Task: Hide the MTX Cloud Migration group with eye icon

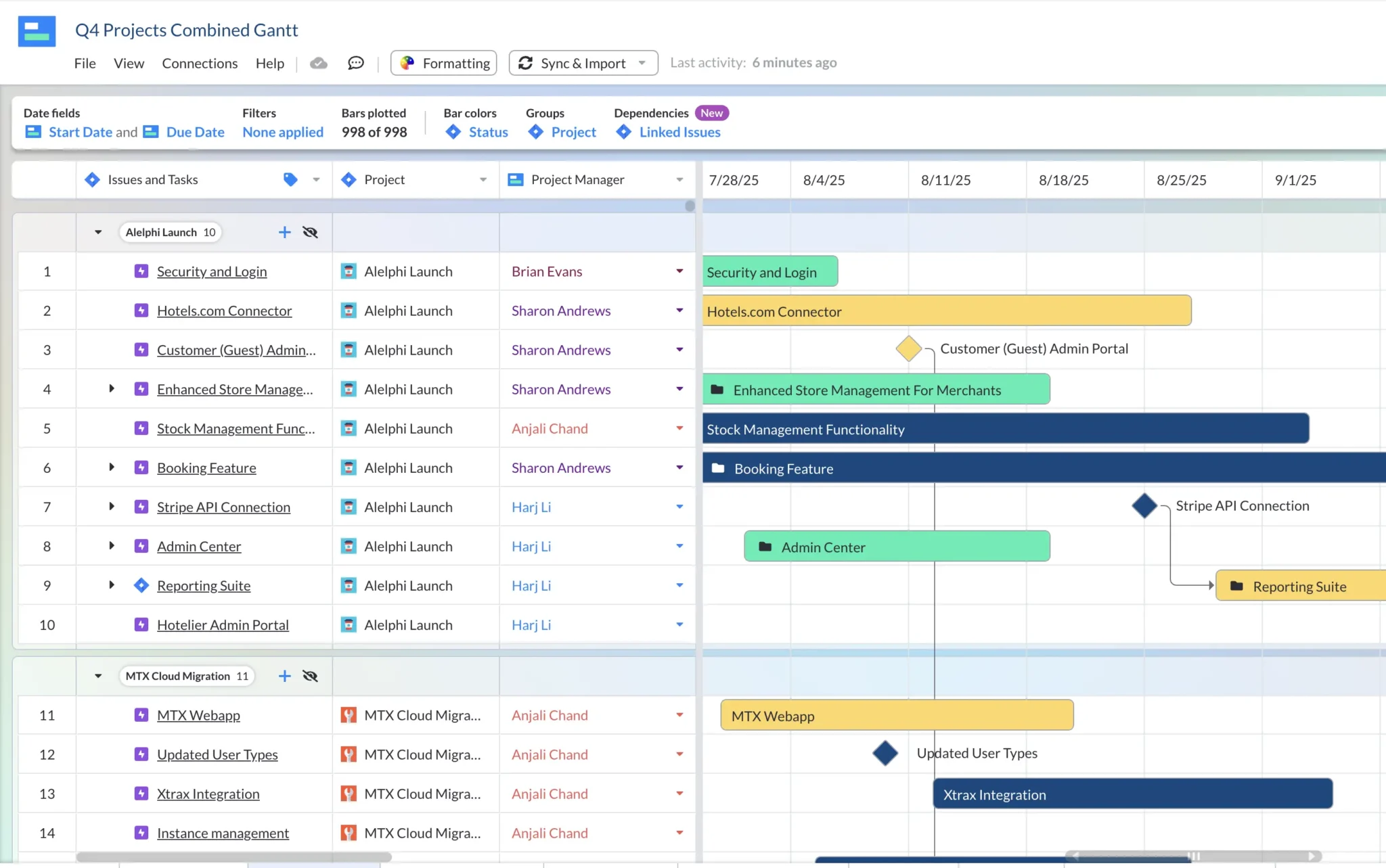Action: tap(311, 676)
